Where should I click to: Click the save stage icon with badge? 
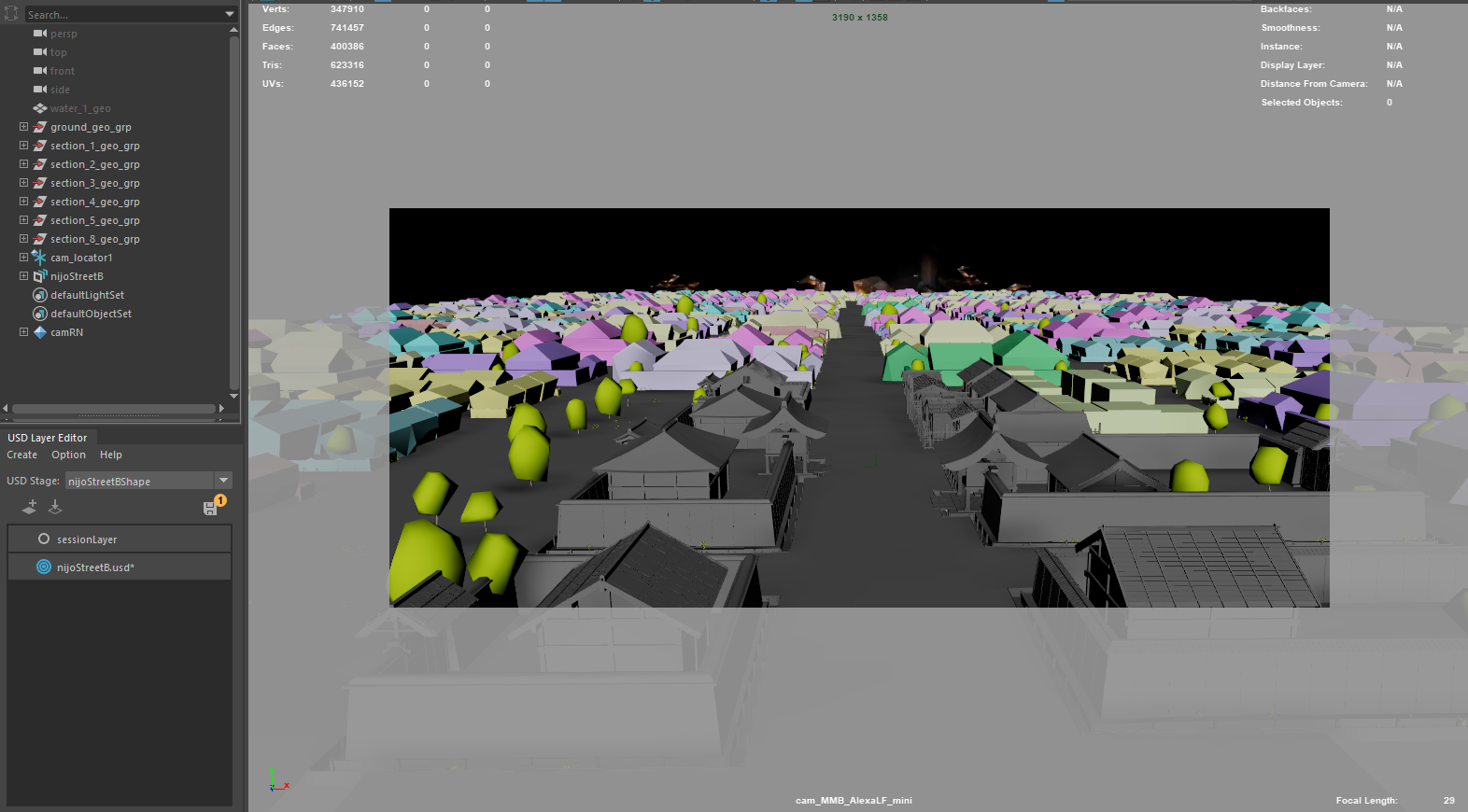pyautogui.click(x=212, y=507)
